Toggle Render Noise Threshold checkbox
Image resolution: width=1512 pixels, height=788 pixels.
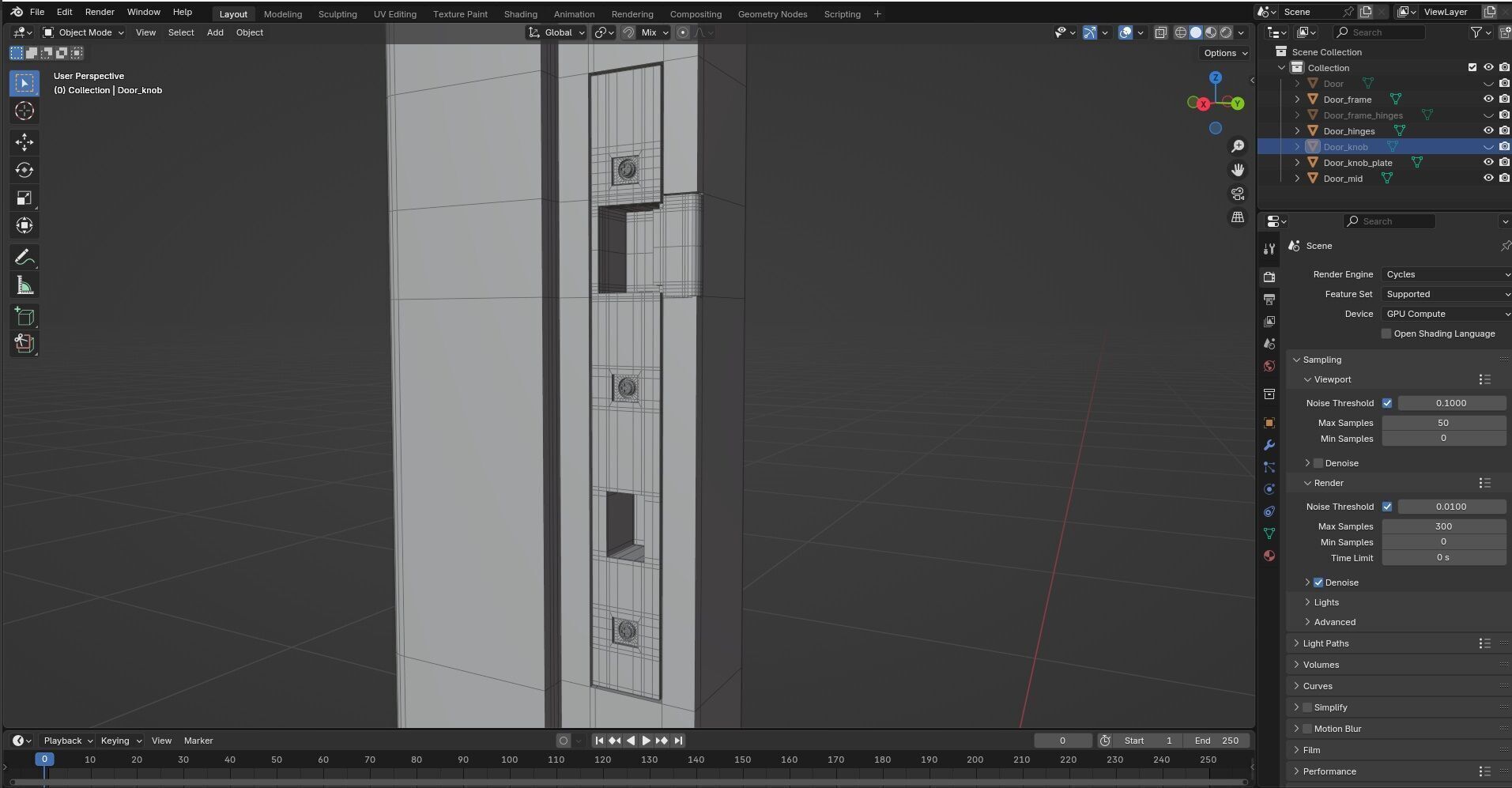tap(1387, 507)
